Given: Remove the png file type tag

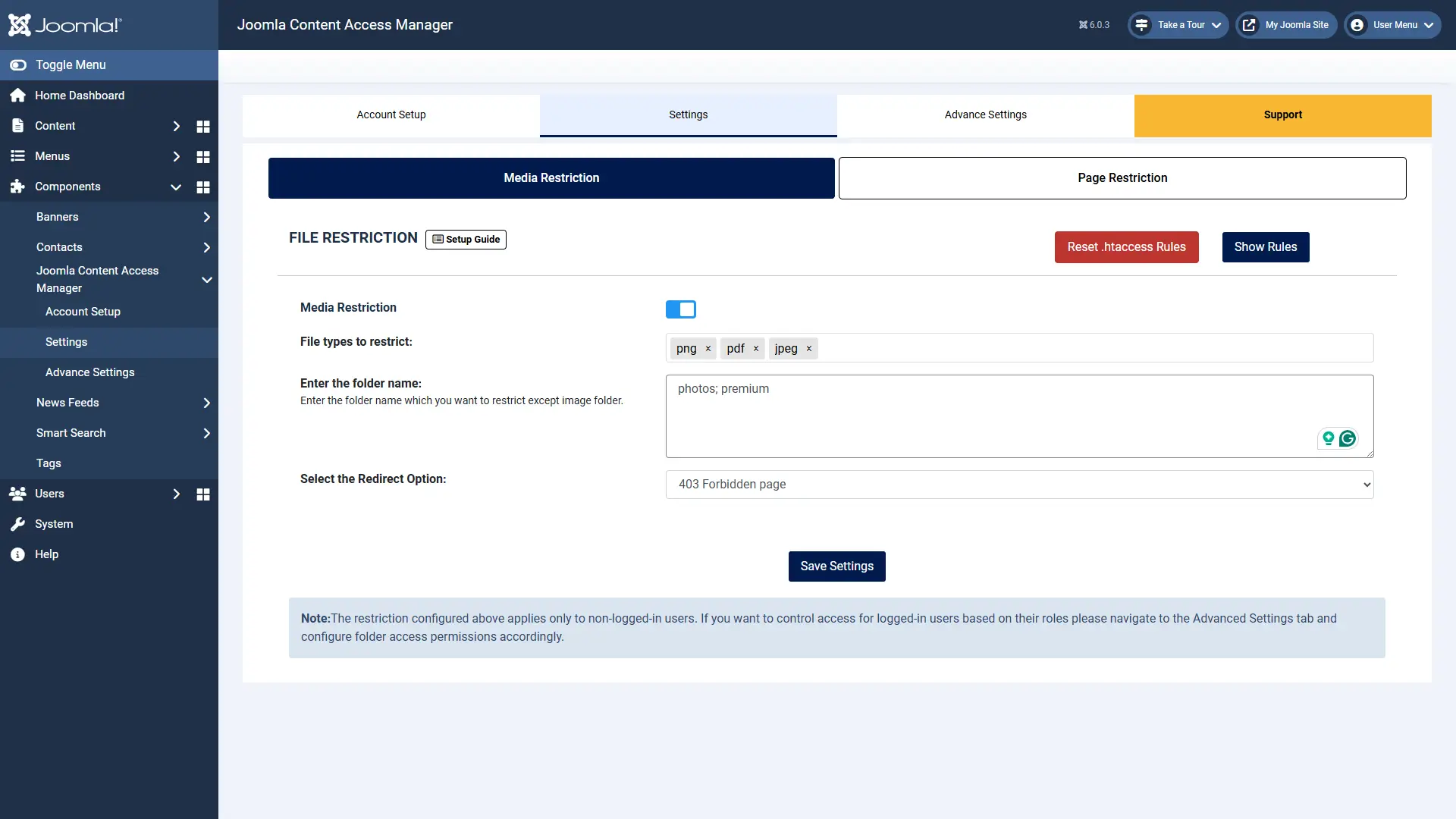Looking at the screenshot, I should click(708, 349).
